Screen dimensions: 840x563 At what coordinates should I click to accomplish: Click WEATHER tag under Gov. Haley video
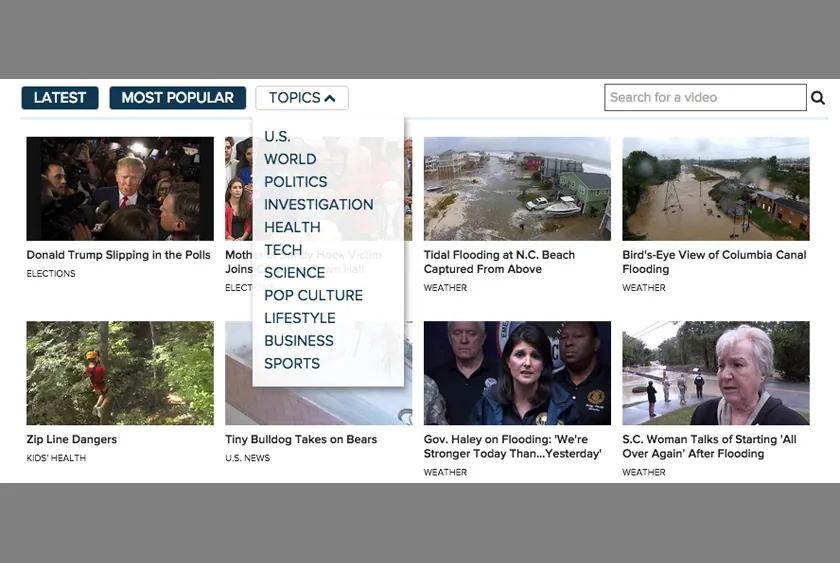pyautogui.click(x=445, y=472)
